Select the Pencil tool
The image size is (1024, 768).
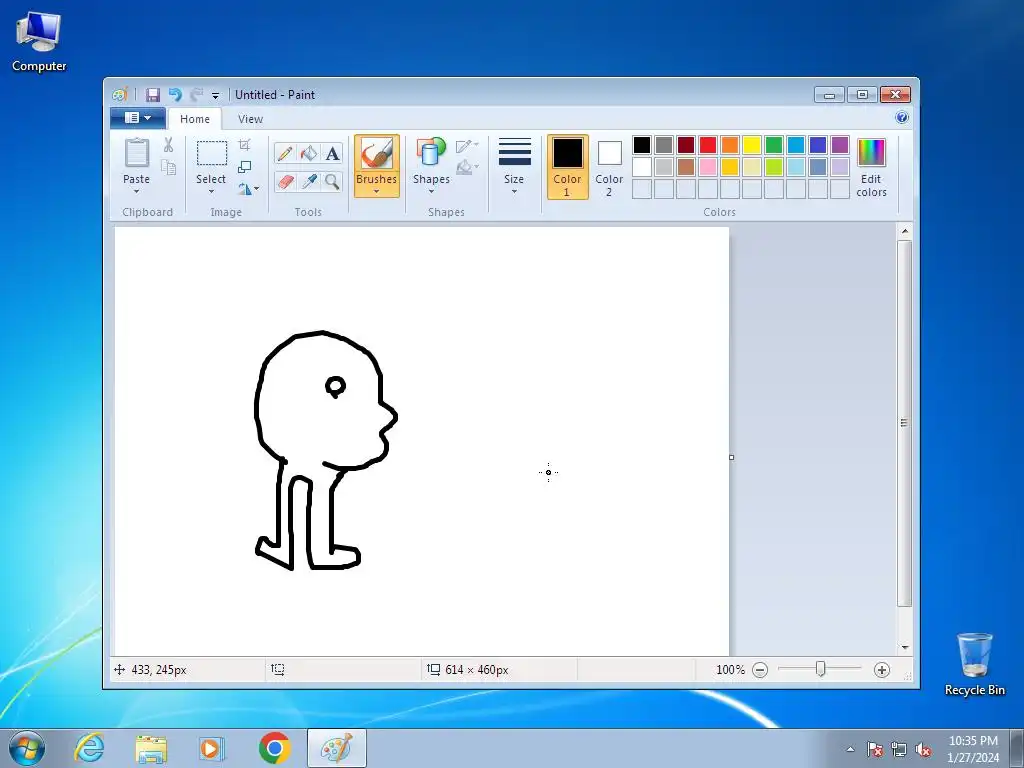pos(285,153)
